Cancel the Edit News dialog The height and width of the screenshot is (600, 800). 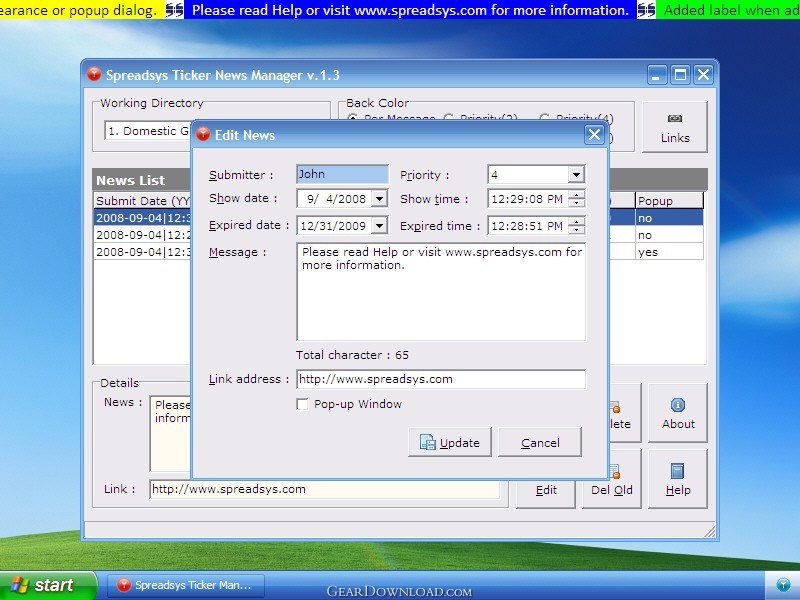pos(540,442)
